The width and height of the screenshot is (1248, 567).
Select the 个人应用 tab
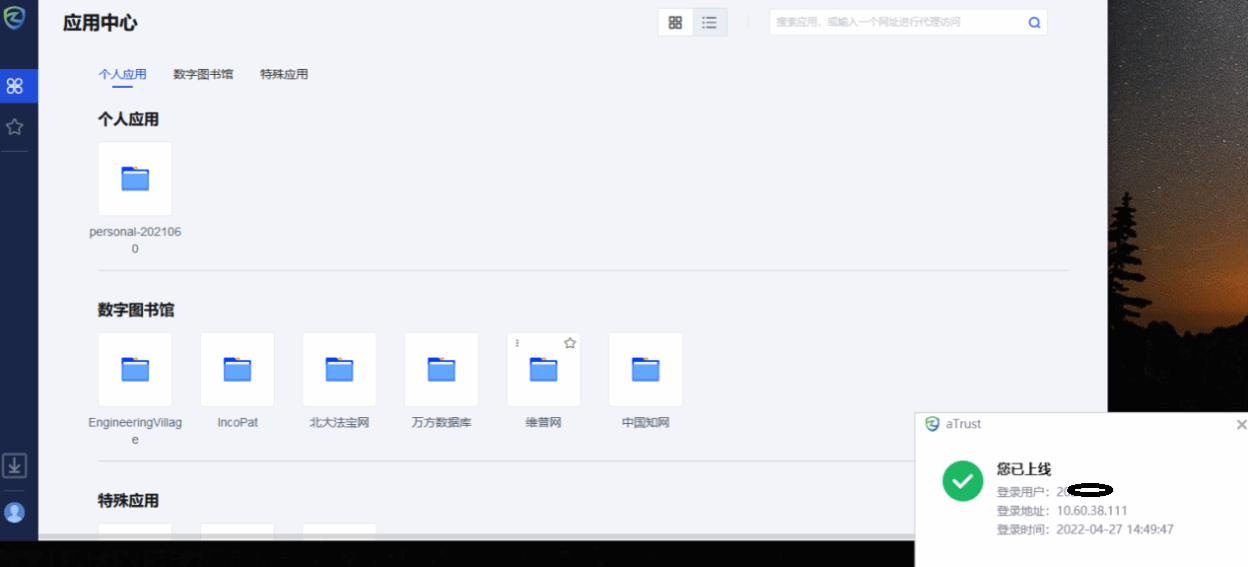123,74
